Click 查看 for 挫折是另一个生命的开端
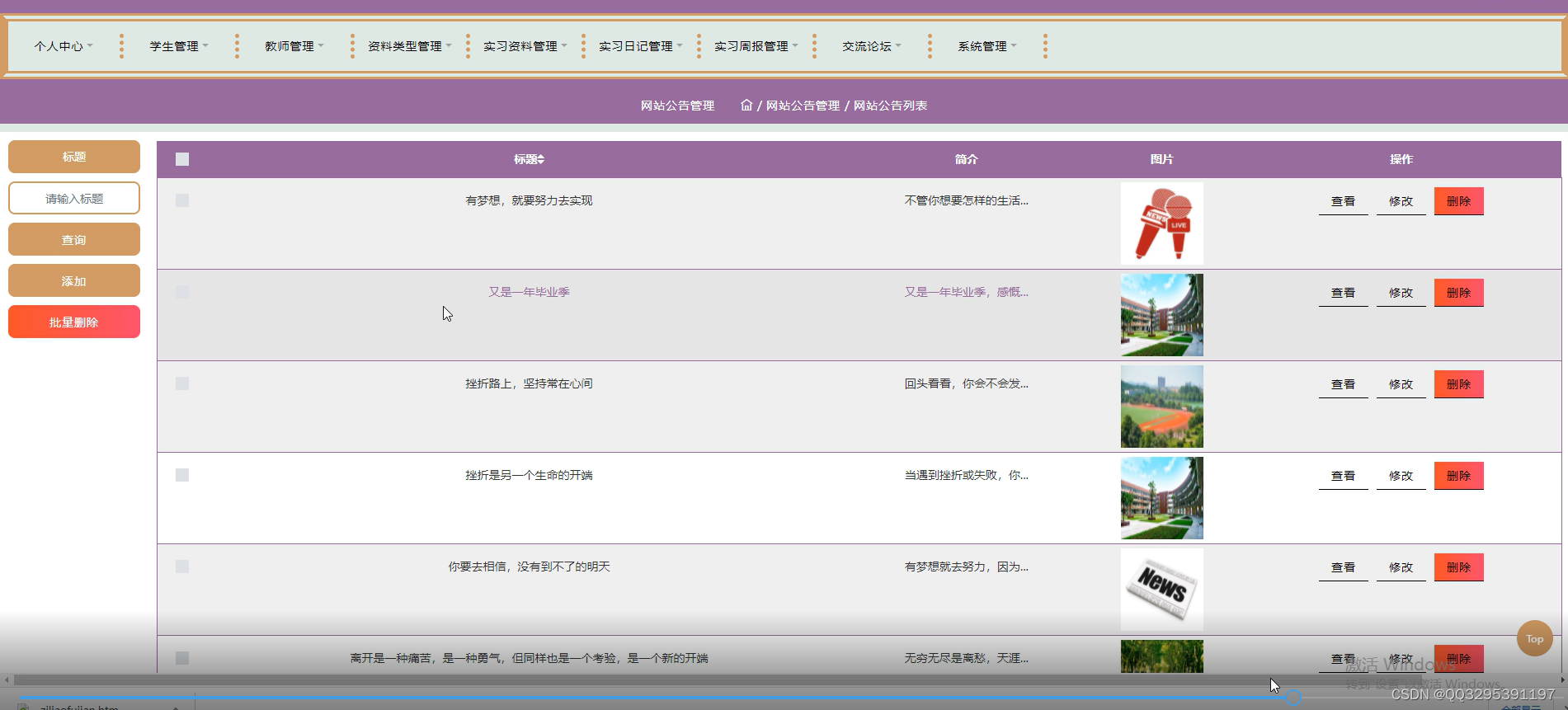This screenshot has height=710, width=1568. tap(1344, 476)
